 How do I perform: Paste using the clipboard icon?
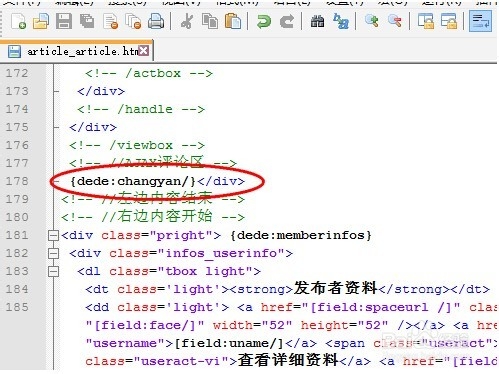pos(233,21)
